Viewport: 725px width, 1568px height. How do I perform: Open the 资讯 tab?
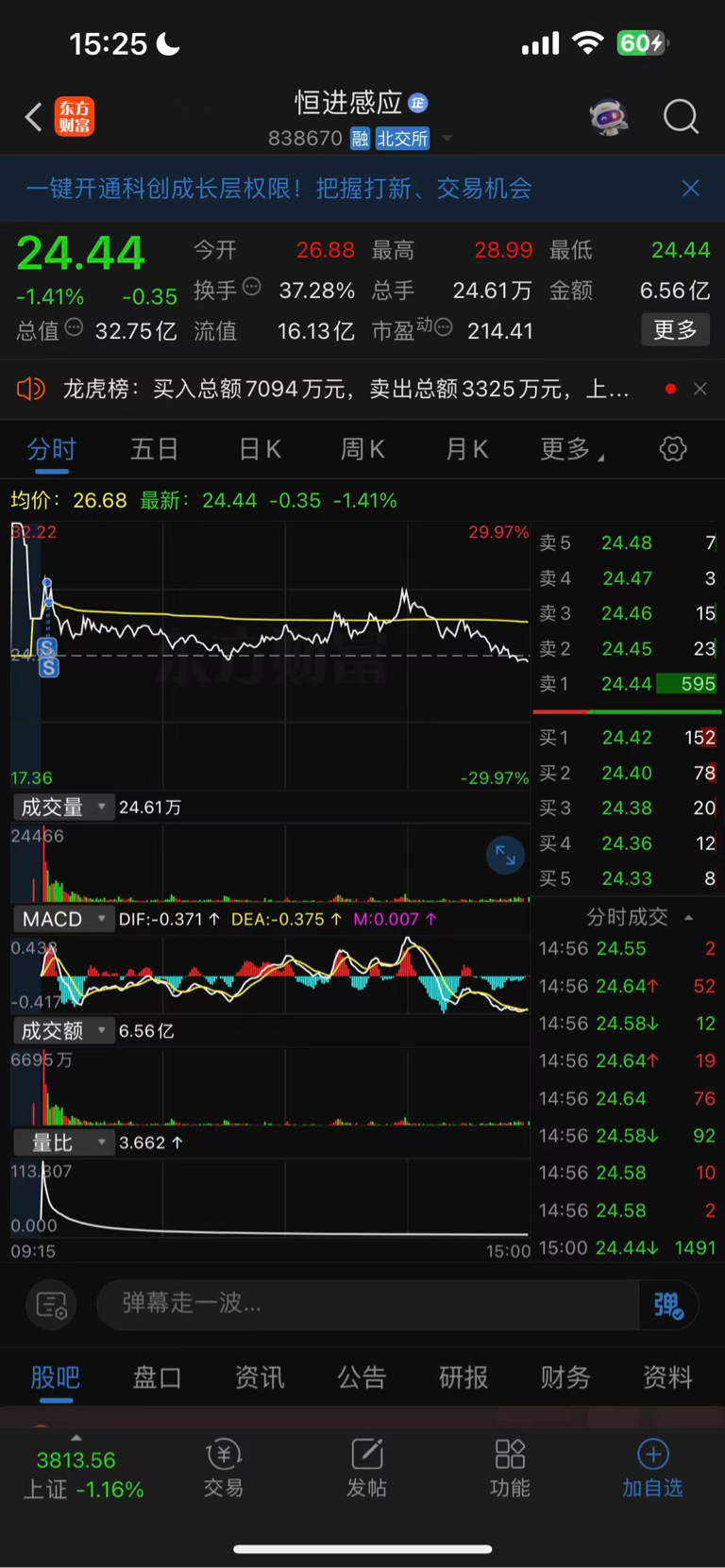[260, 1377]
